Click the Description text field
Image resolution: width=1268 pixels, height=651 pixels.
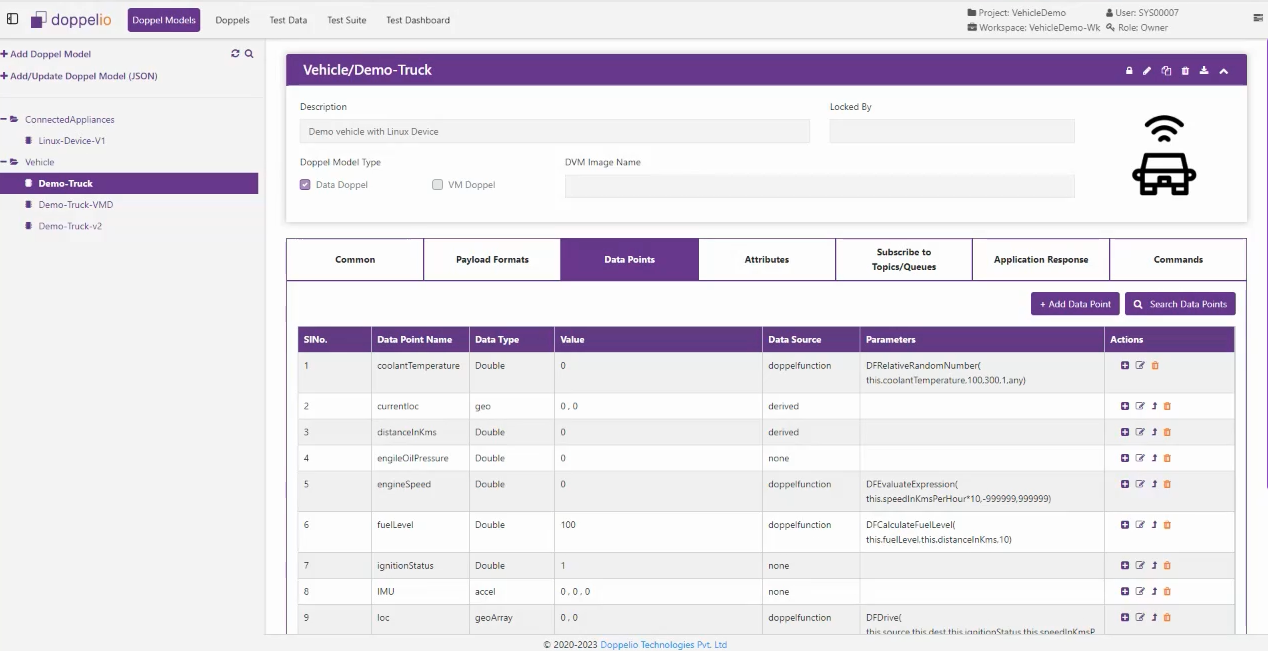tap(554, 132)
